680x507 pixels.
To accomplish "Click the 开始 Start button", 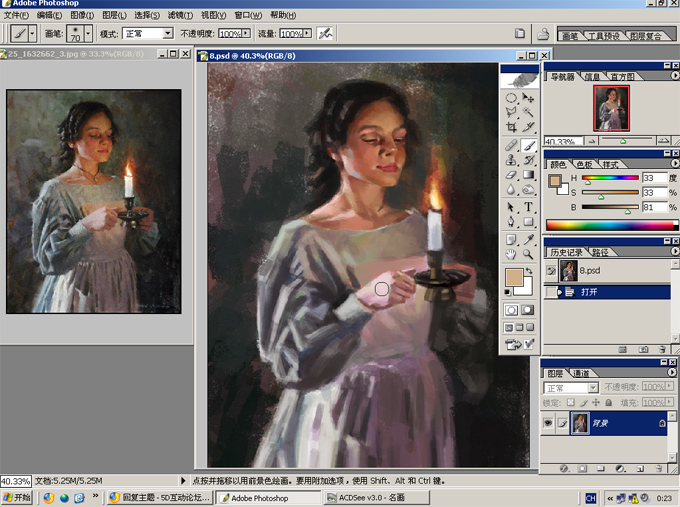I will (x=17, y=497).
